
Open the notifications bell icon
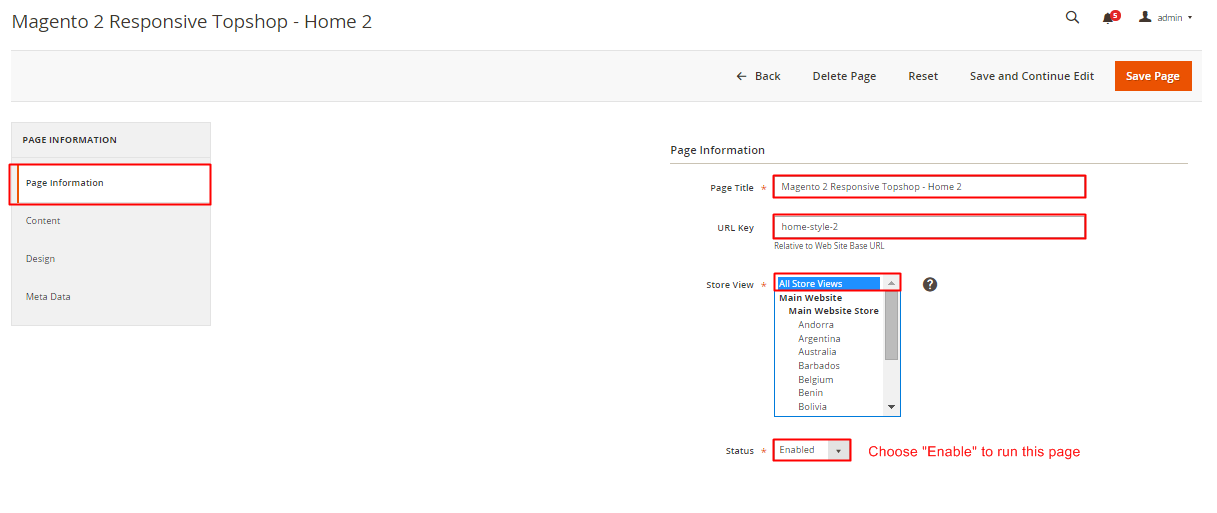(1108, 18)
